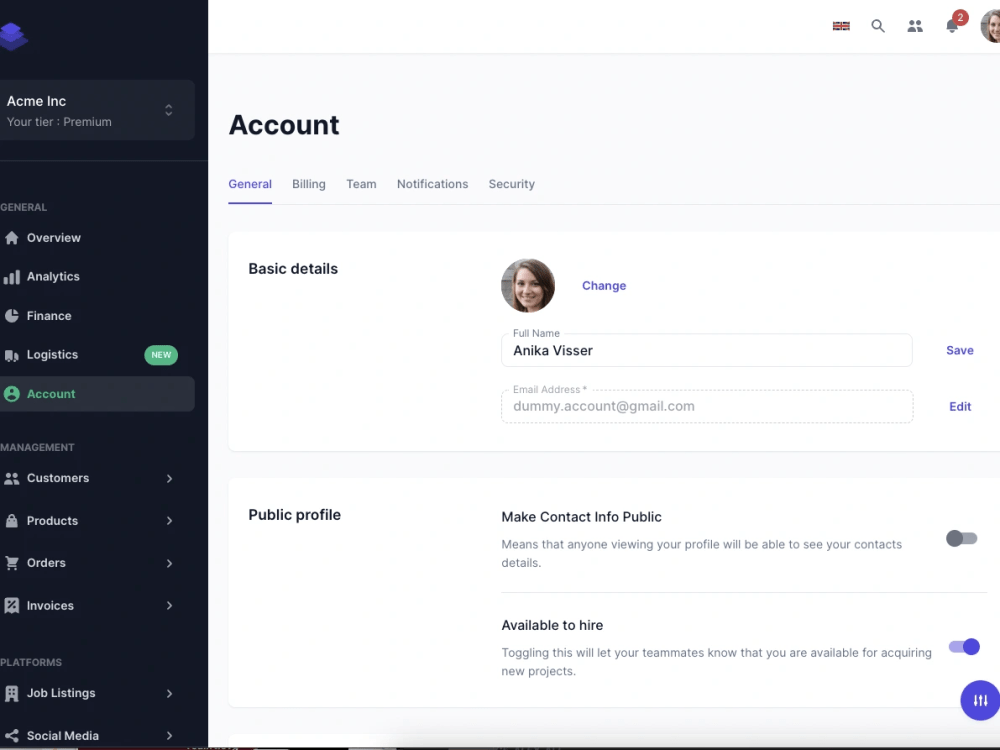The height and width of the screenshot is (750, 1000).
Task: Click the app logo in the sidebar
Action: (13, 36)
